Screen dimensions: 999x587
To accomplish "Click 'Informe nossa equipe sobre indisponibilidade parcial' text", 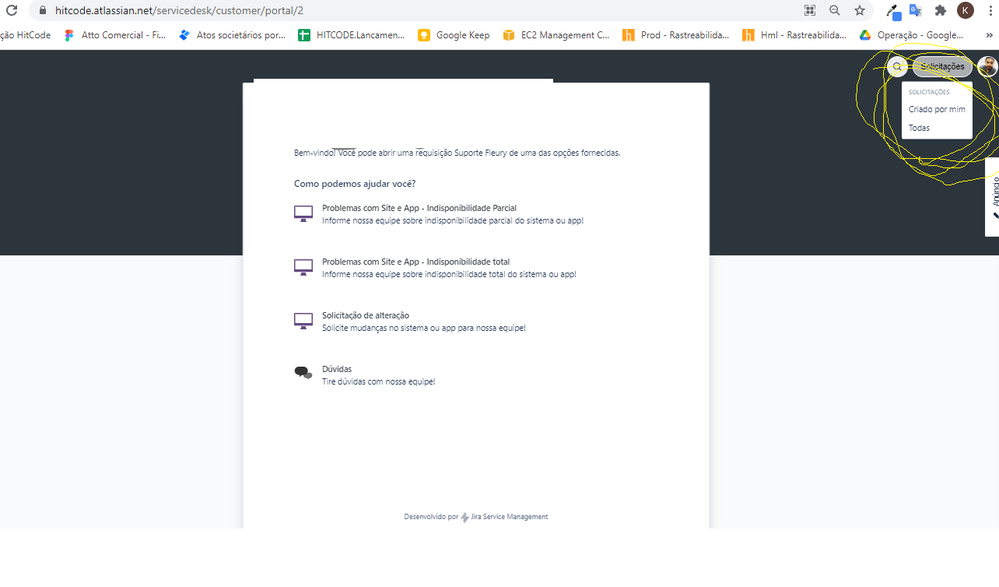I will click(453, 221).
